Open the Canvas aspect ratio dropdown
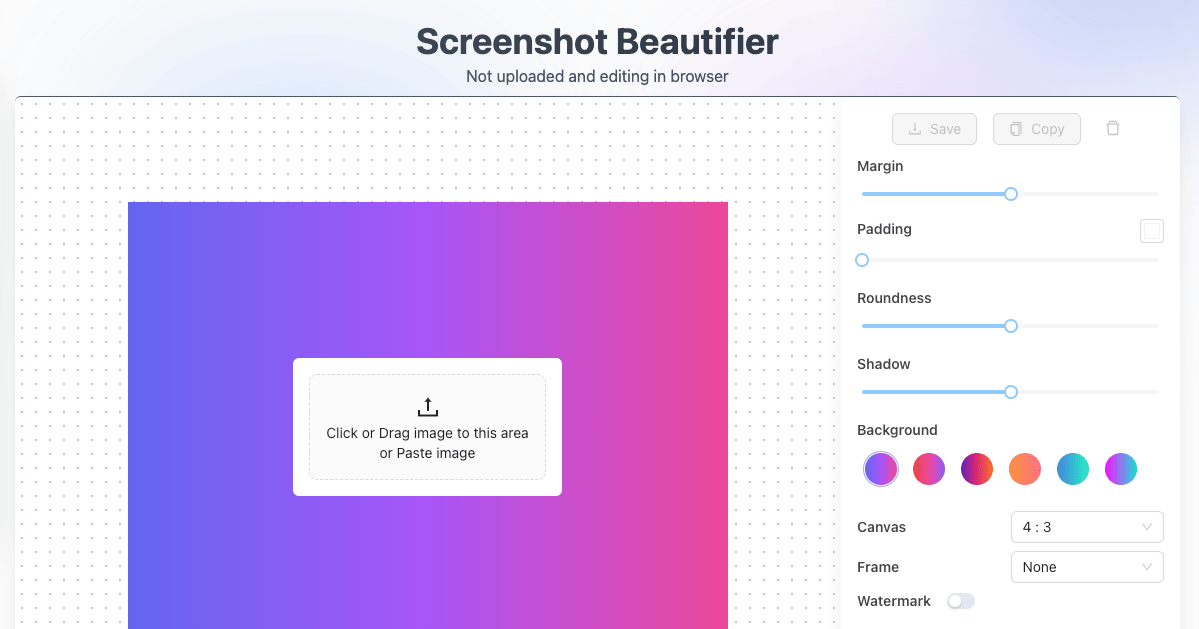 [x=1087, y=527]
